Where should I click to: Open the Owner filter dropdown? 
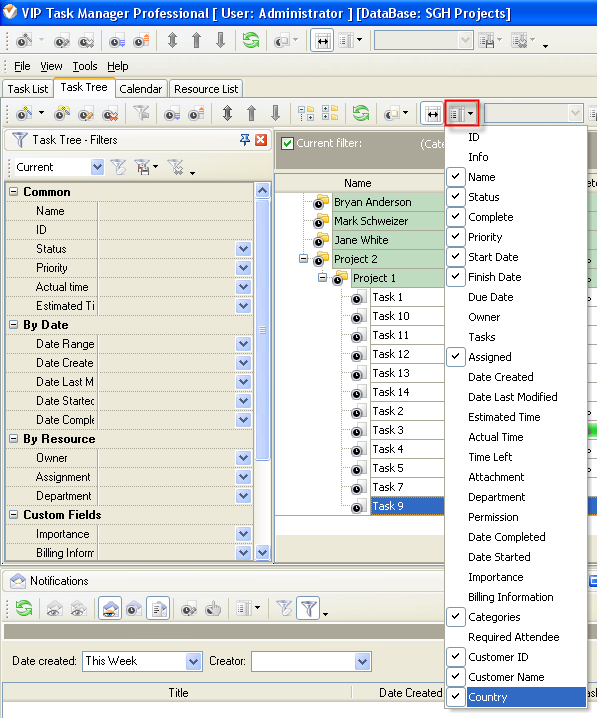(x=244, y=458)
